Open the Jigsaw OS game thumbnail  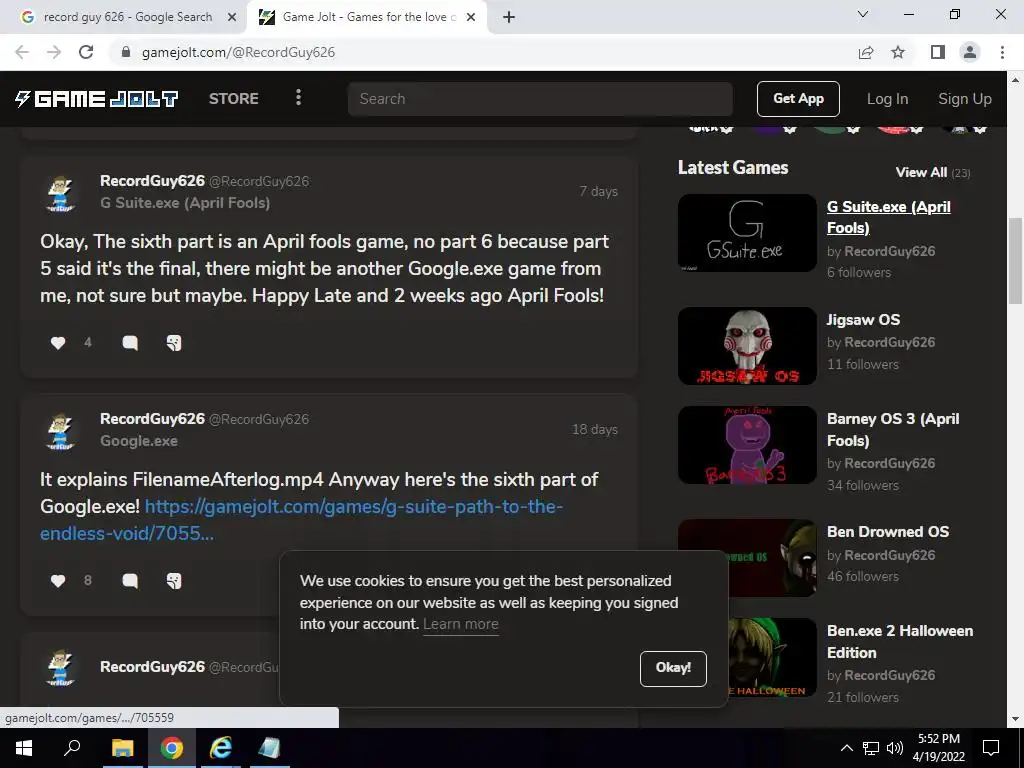(x=747, y=346)
